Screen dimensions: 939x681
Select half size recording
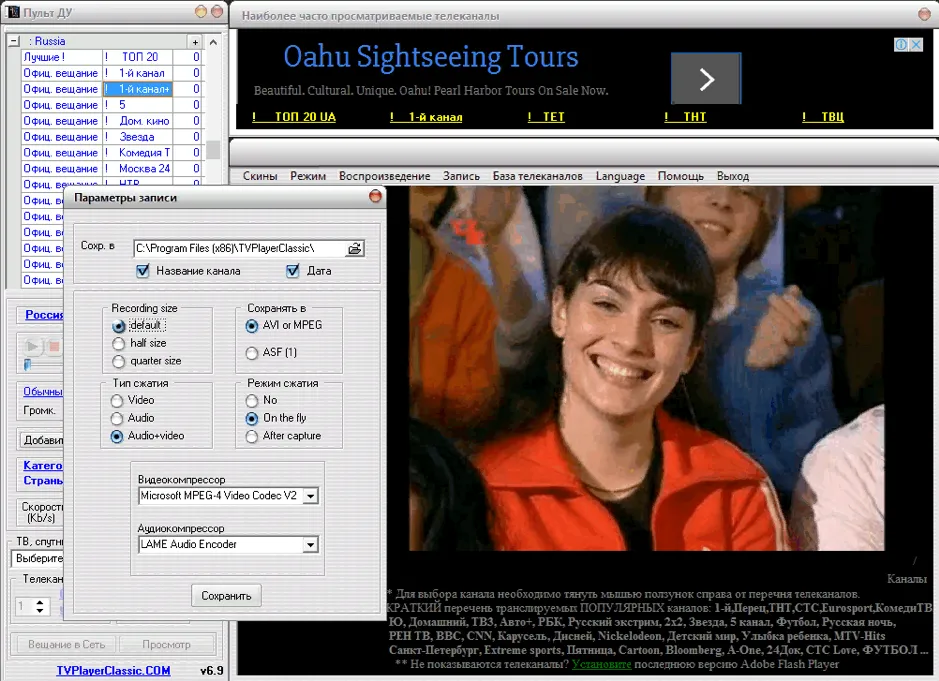pyautogui.click(x=119, y=343)
